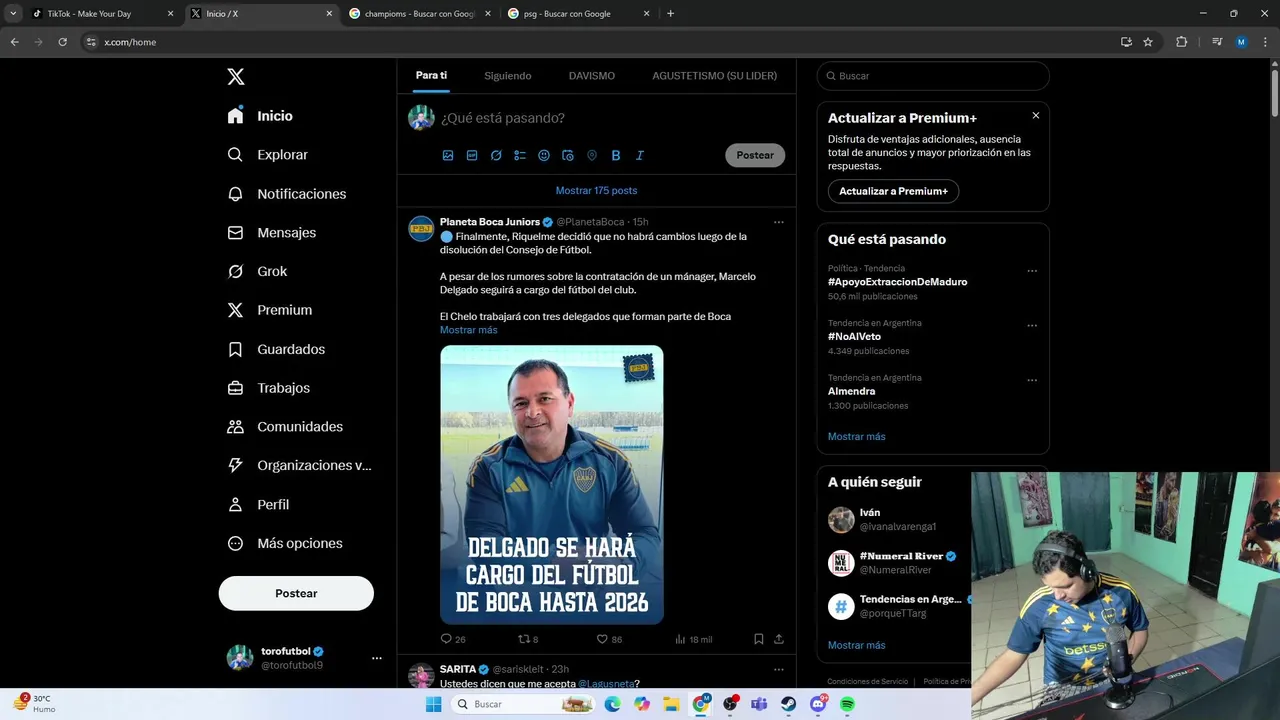Open Chrome three-dot menu
The height and width of the screenshot is (720, 1280).
(x=1266, y=42)
